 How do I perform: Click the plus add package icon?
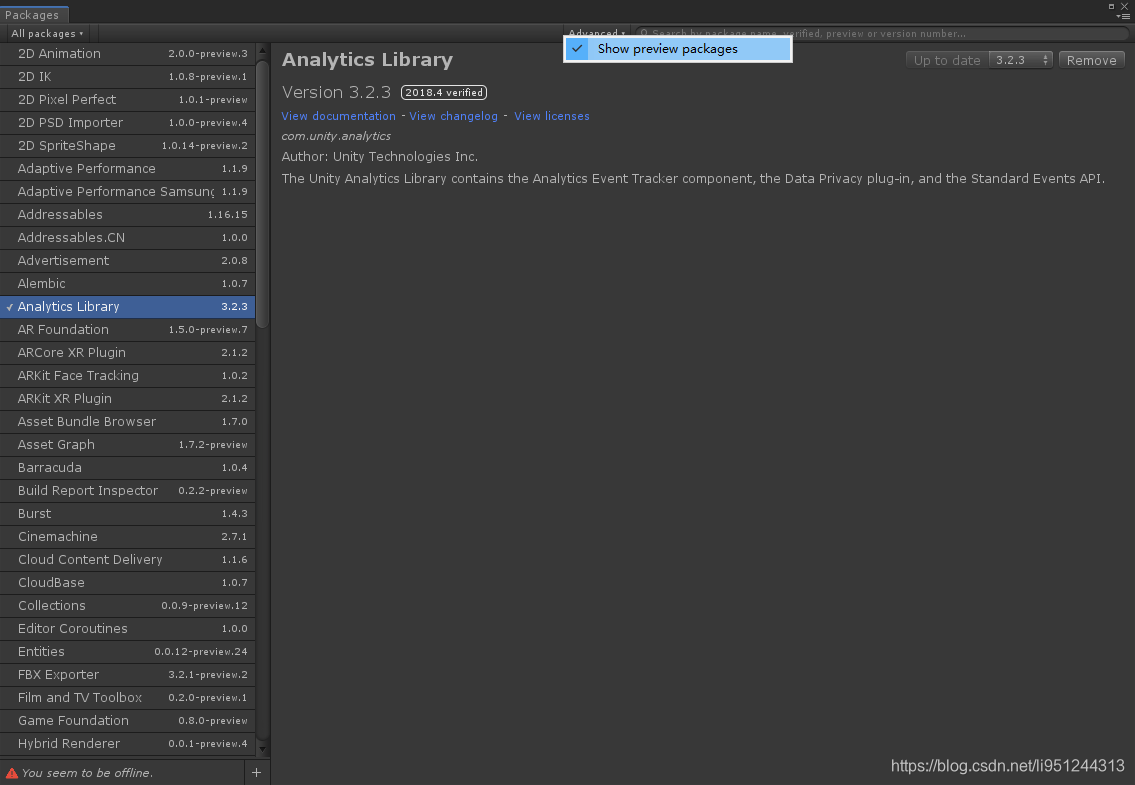256,773
